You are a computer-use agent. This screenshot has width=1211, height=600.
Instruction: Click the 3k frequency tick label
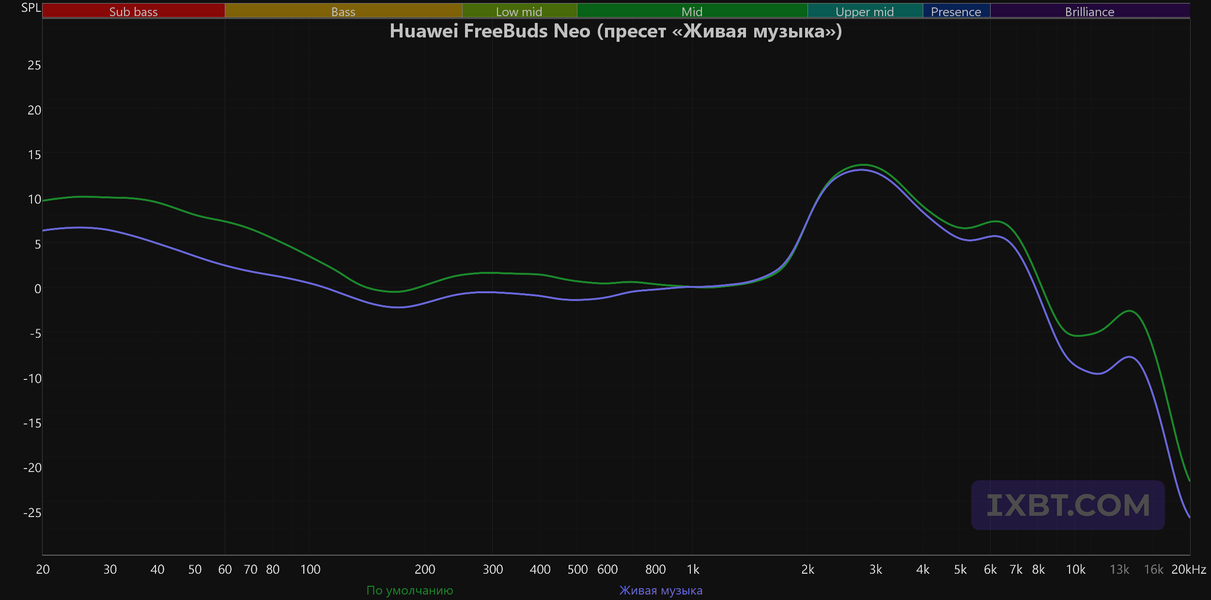pyautogui.click(x=875, y=569)
